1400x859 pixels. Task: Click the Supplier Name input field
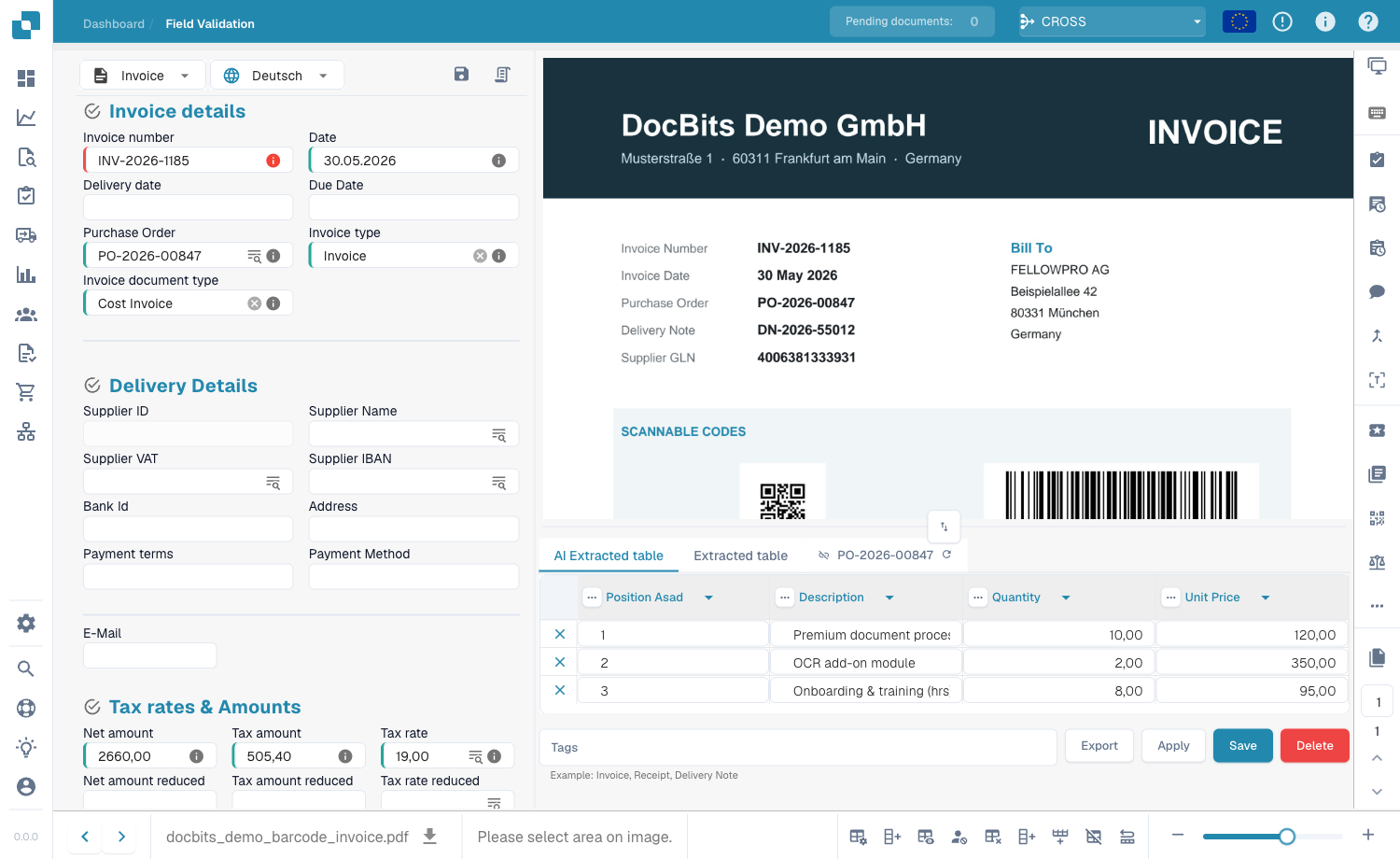point(413,434)
